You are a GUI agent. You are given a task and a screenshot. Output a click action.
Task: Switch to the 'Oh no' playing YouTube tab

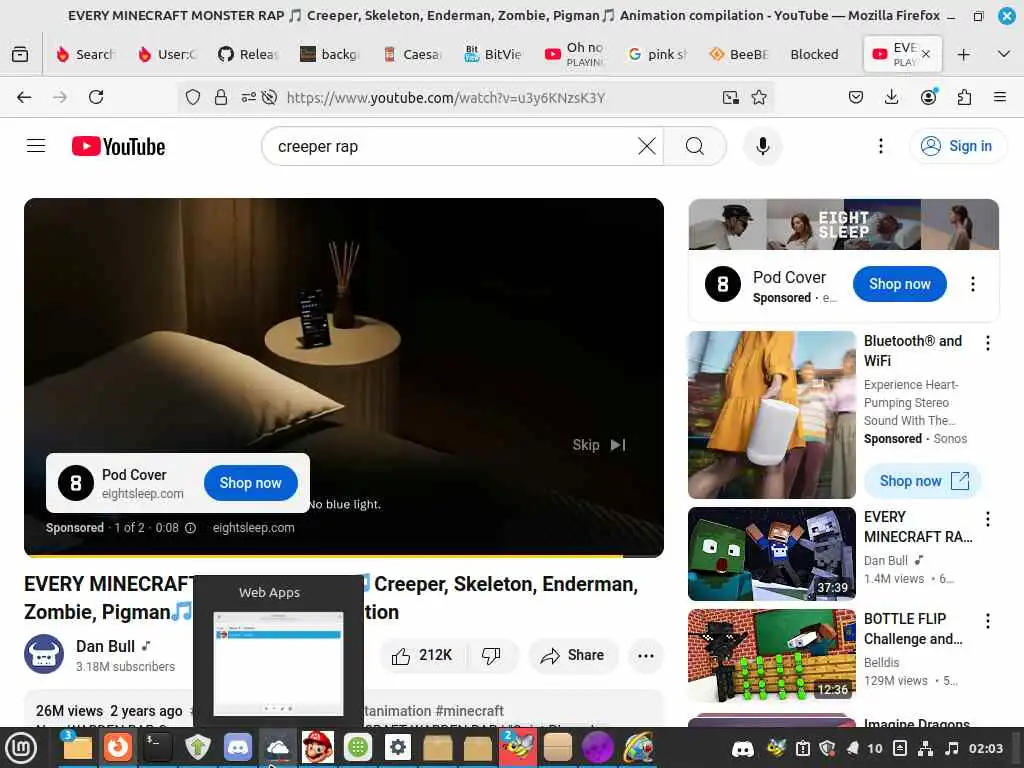coord(575,54)
